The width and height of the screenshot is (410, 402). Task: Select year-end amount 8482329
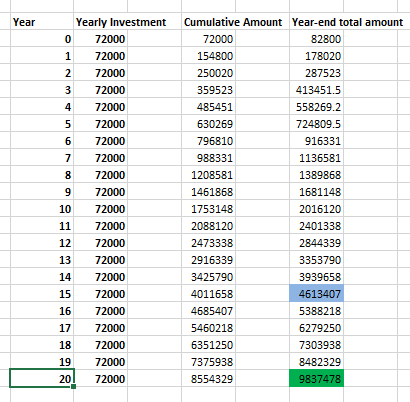[316, 362]
